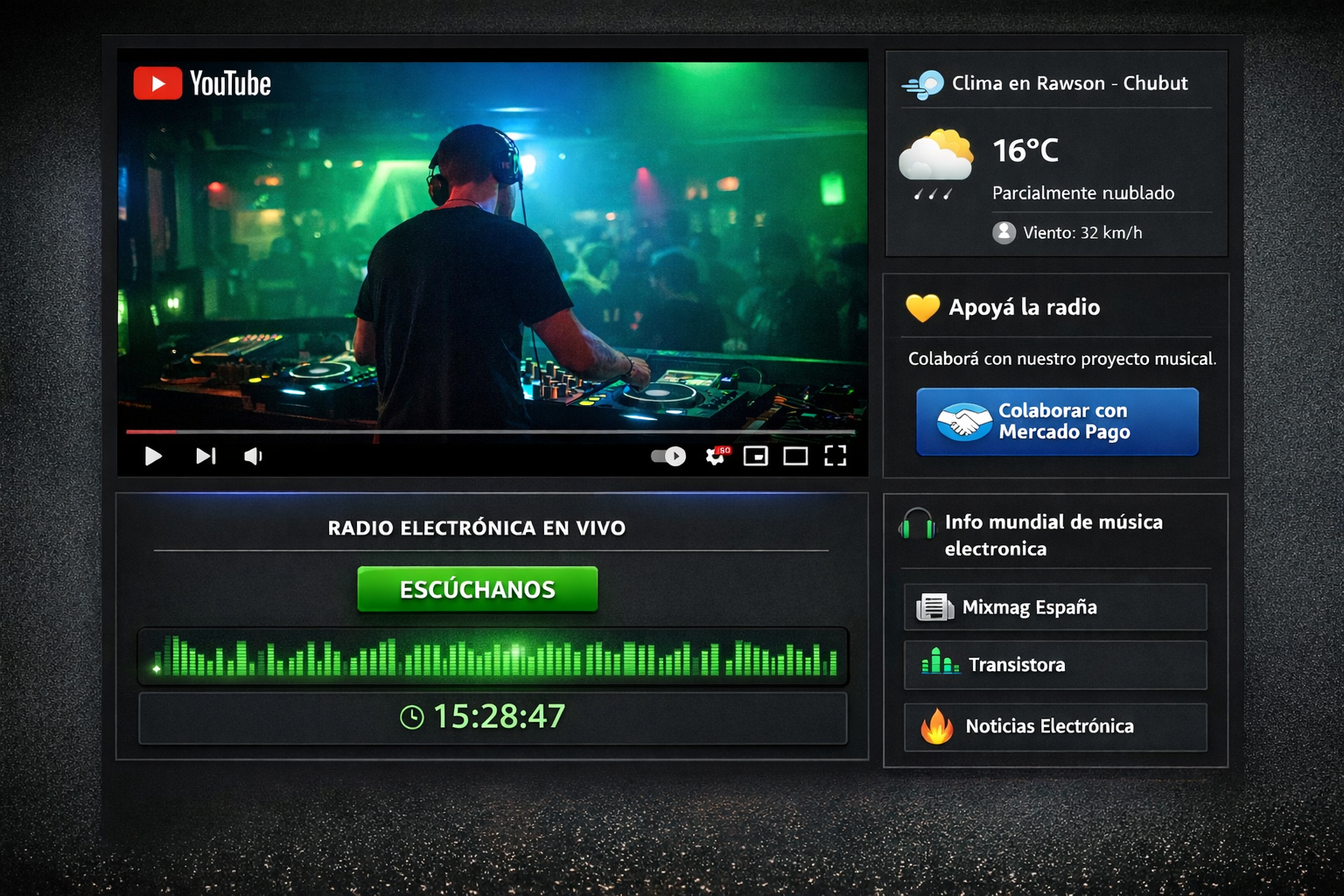1344x896 pixels.
Task: Open the Transistora link
Action: [x=1054, y=665]
